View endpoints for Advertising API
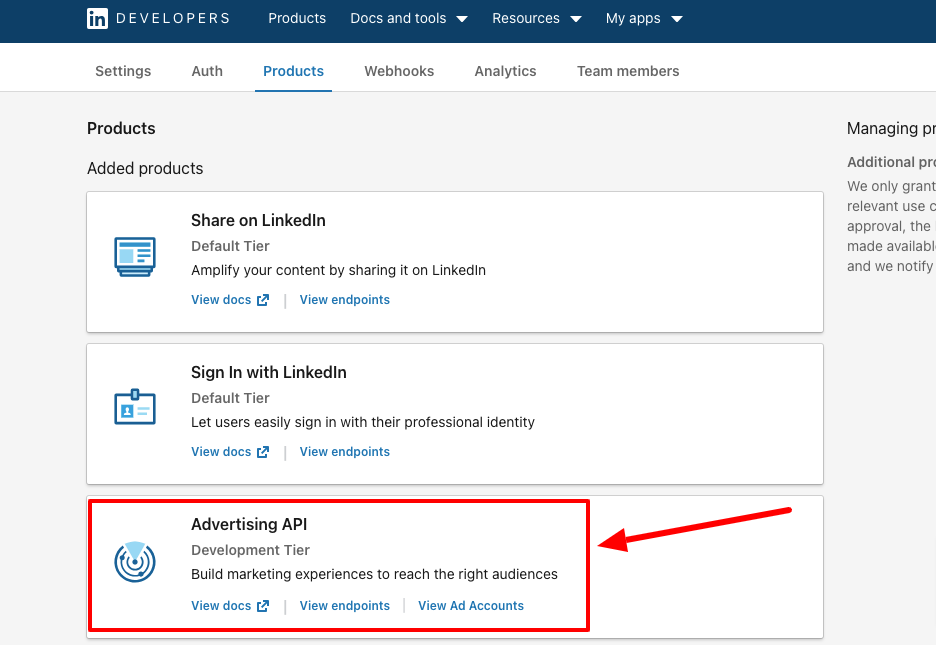This screenshot has height=645, width=936. (344, 606)
